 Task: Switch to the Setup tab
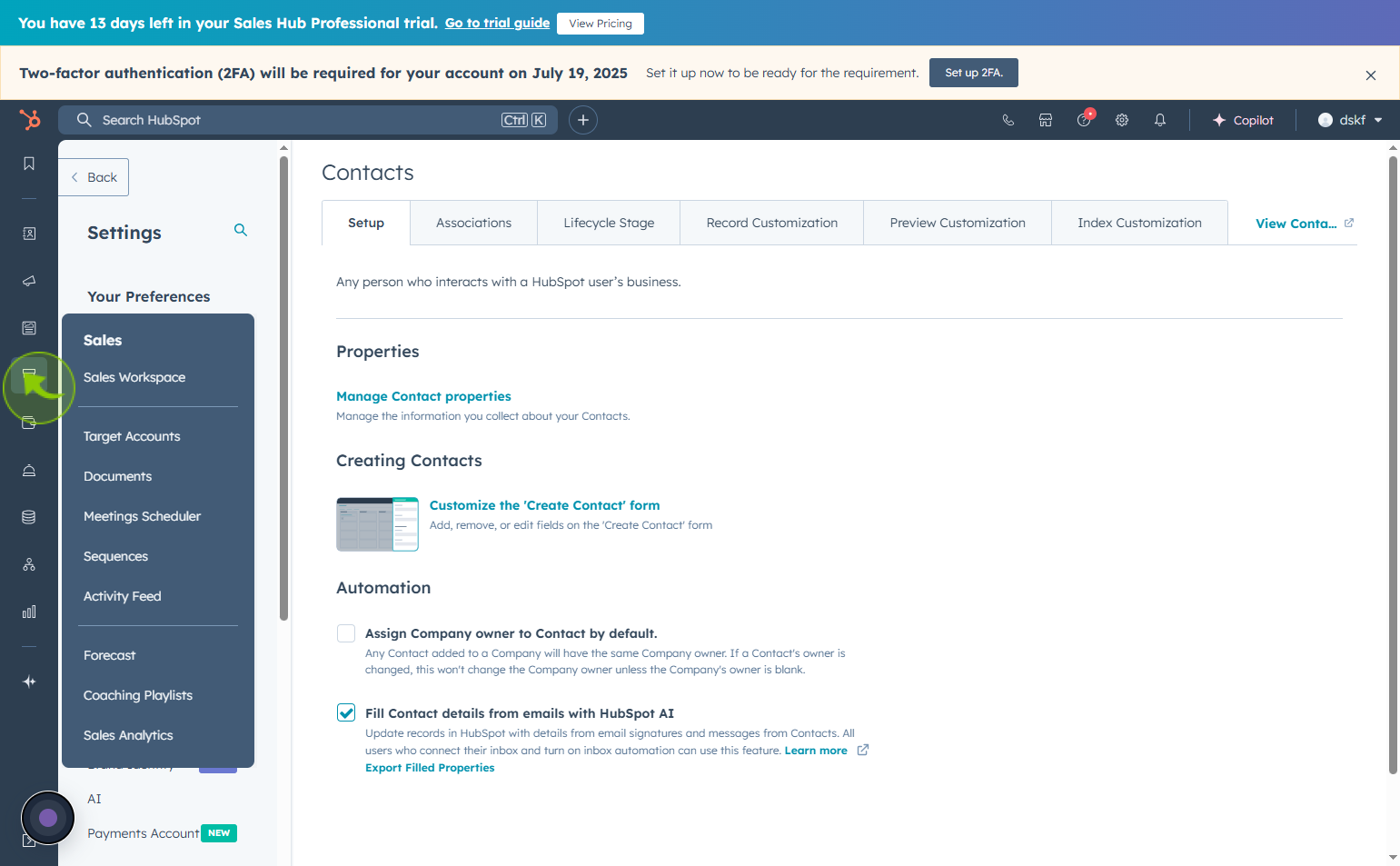tap(366, 223)
